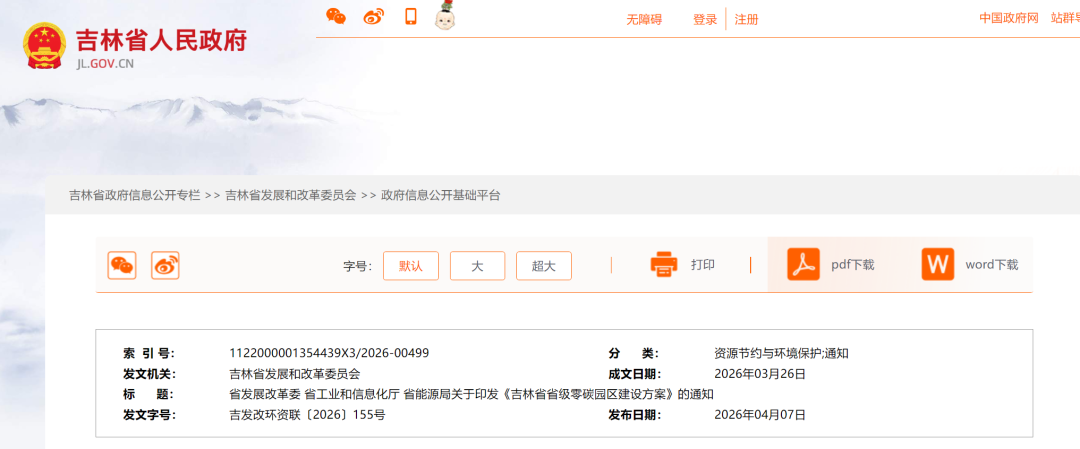The height and width of the screenshot is (449, 1080).
Task: Open 吉林省发展和改革委员会 breadcrumb link
Action: coord(290,196)
